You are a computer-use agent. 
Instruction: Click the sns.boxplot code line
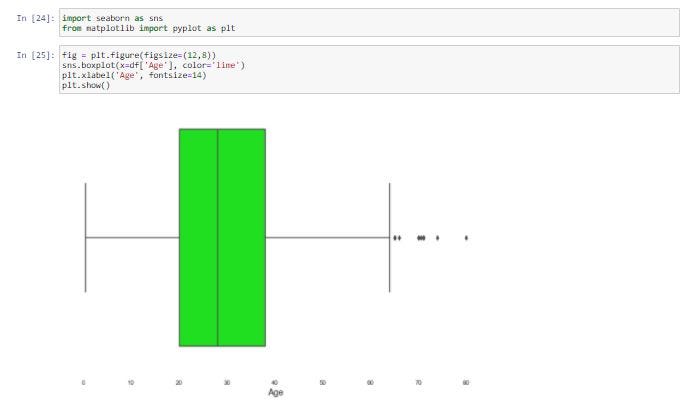pos(153,65)
